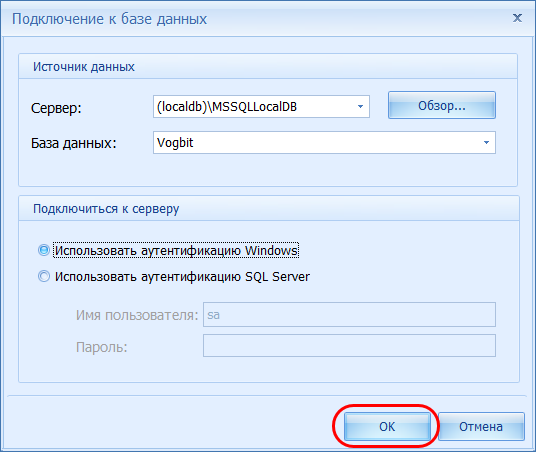Screen dimensions: 536x452
Task: Click the Отмена cancel button
Action: (481, 426)
